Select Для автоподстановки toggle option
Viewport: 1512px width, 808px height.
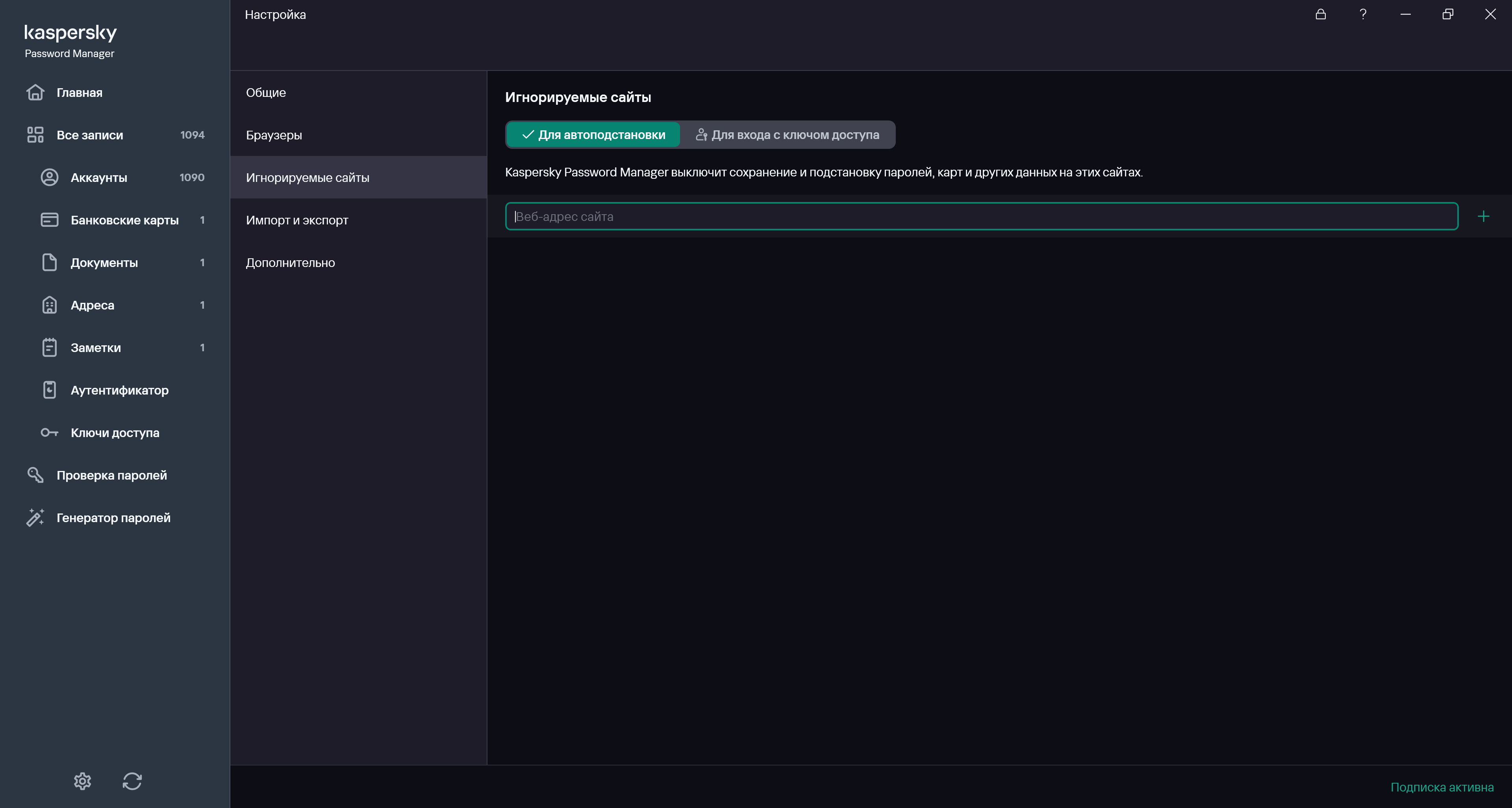tap(593, 135)
